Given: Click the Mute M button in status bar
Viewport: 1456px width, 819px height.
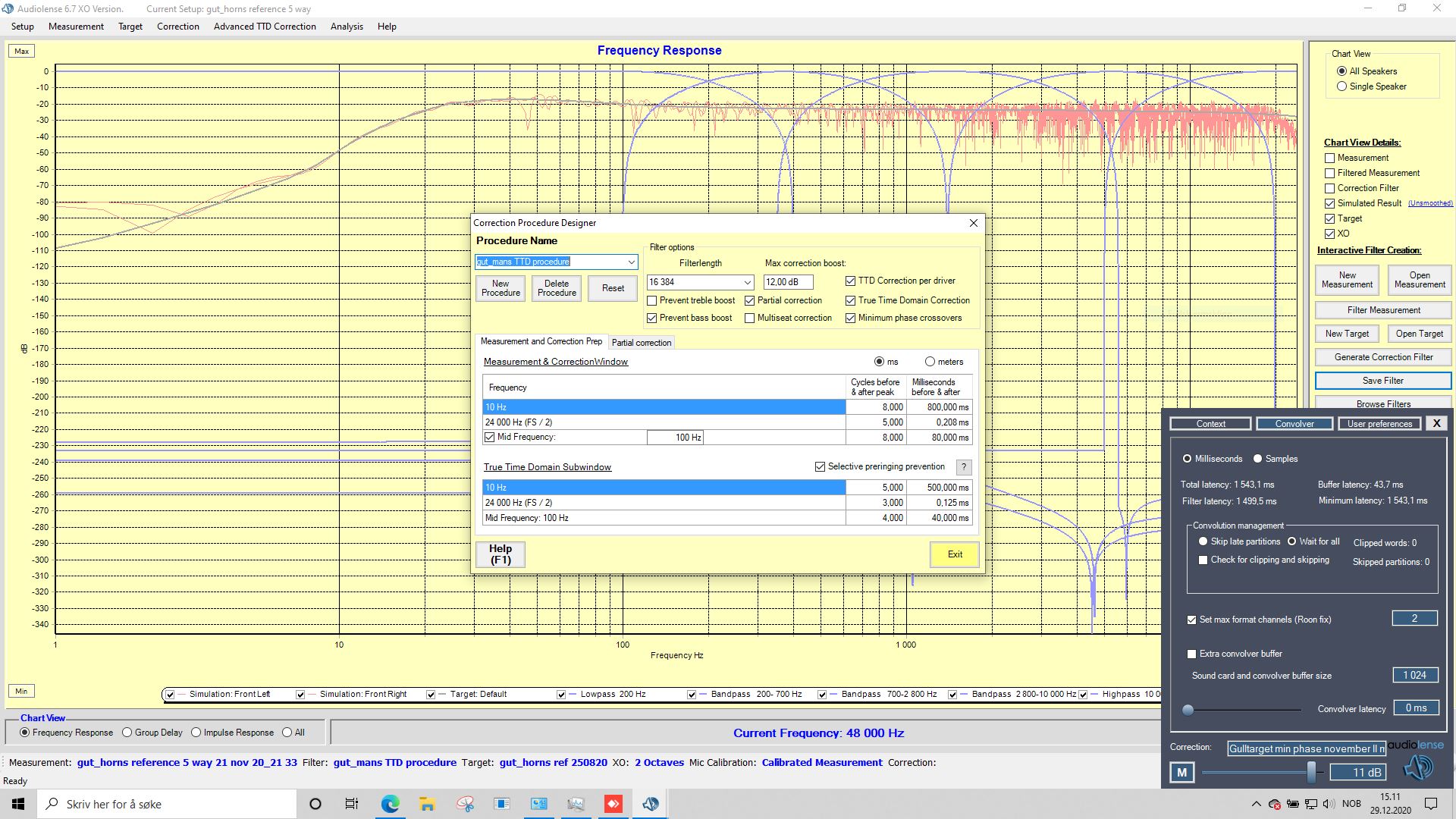Looking at the screenshot, I should [x=1182, y=771].
